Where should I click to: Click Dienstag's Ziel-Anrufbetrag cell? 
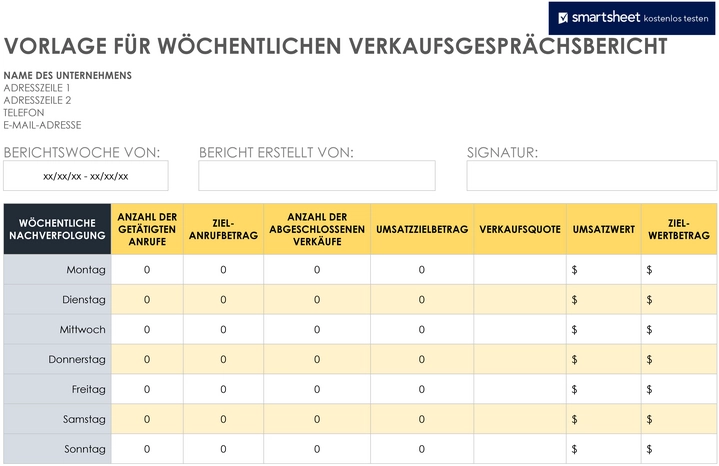[x=223, y=300]
